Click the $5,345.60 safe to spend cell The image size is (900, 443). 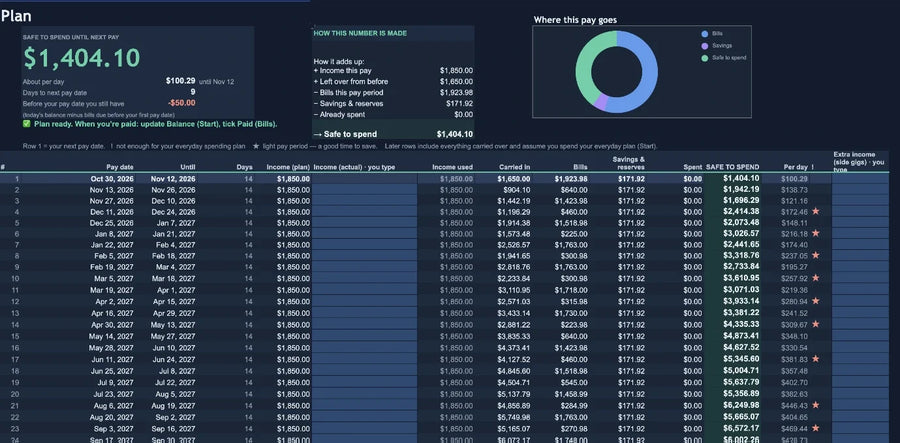[x=741, y=359]
